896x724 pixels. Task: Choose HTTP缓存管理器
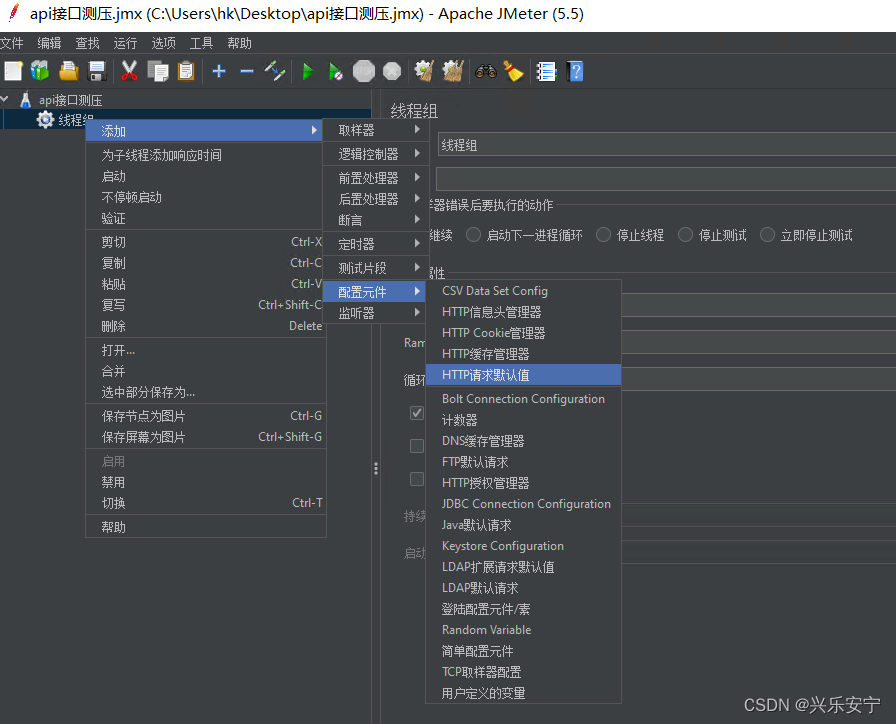[x=523, y=354]
